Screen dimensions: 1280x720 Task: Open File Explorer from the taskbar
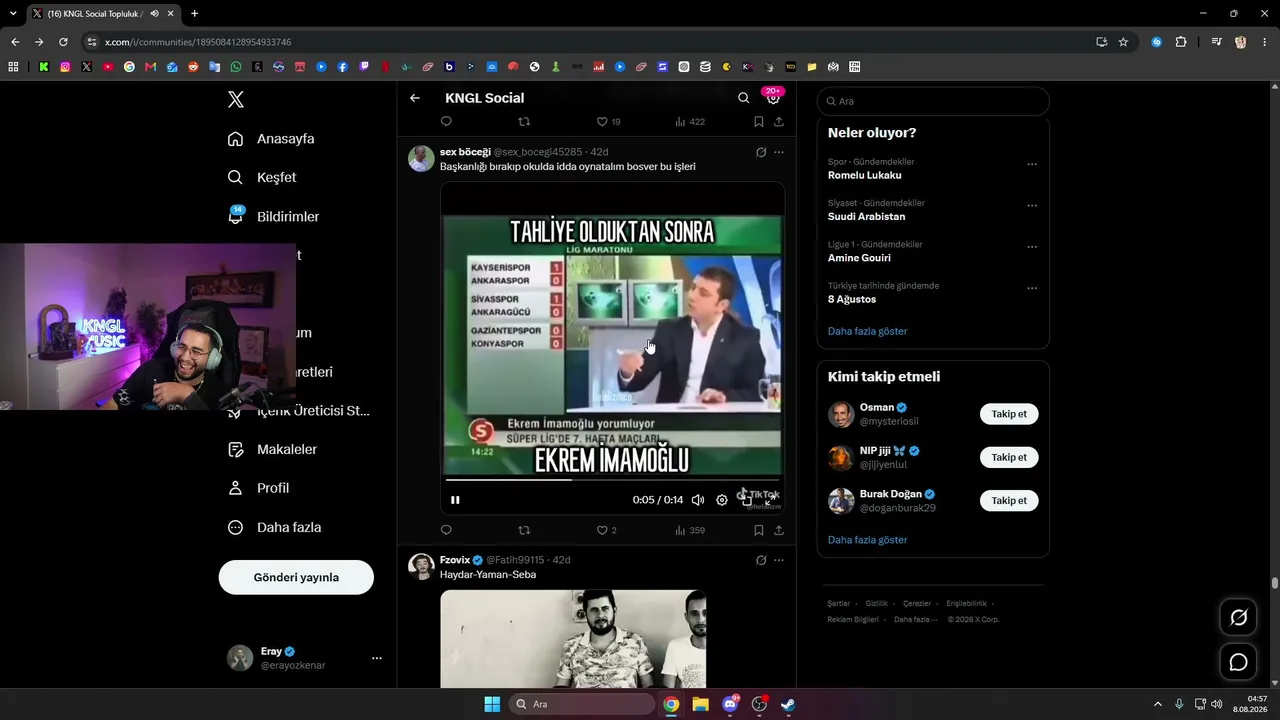click(x=700, y=704)
